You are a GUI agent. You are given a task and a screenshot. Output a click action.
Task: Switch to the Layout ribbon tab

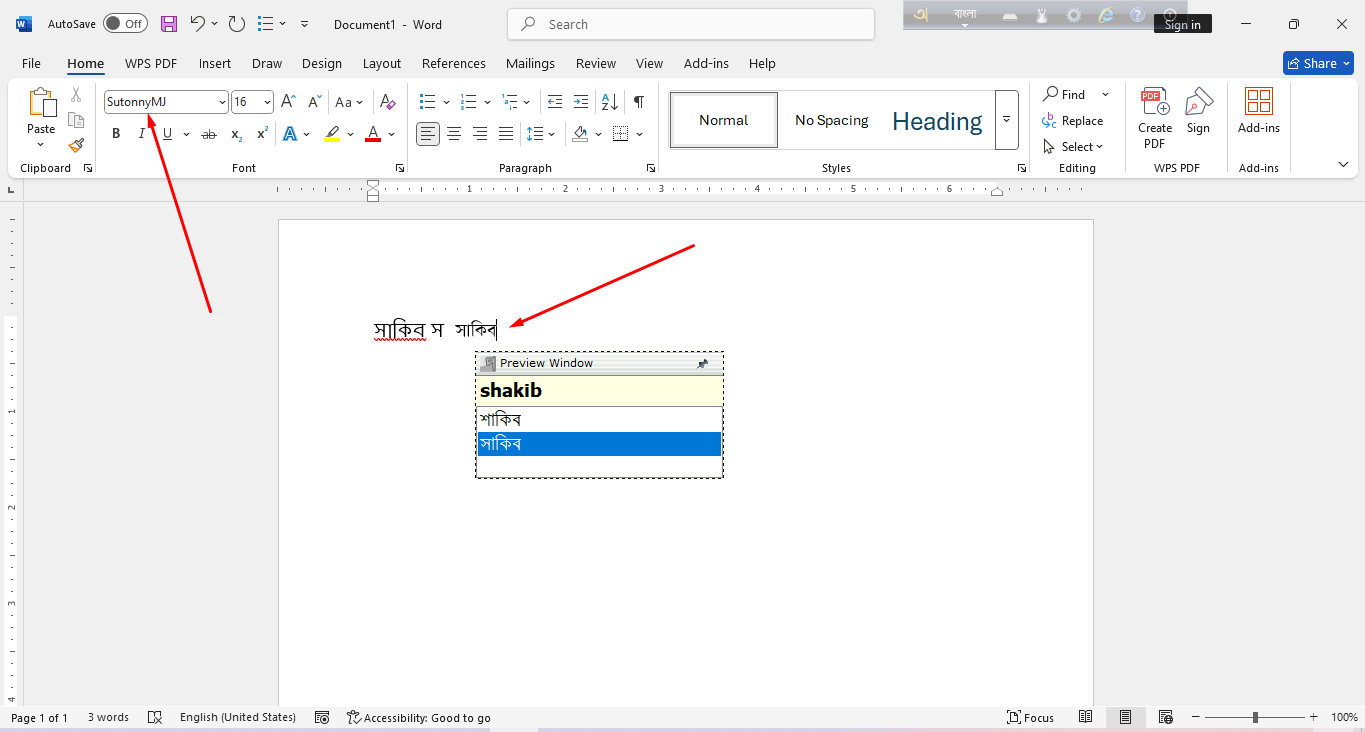pos(381,63)
